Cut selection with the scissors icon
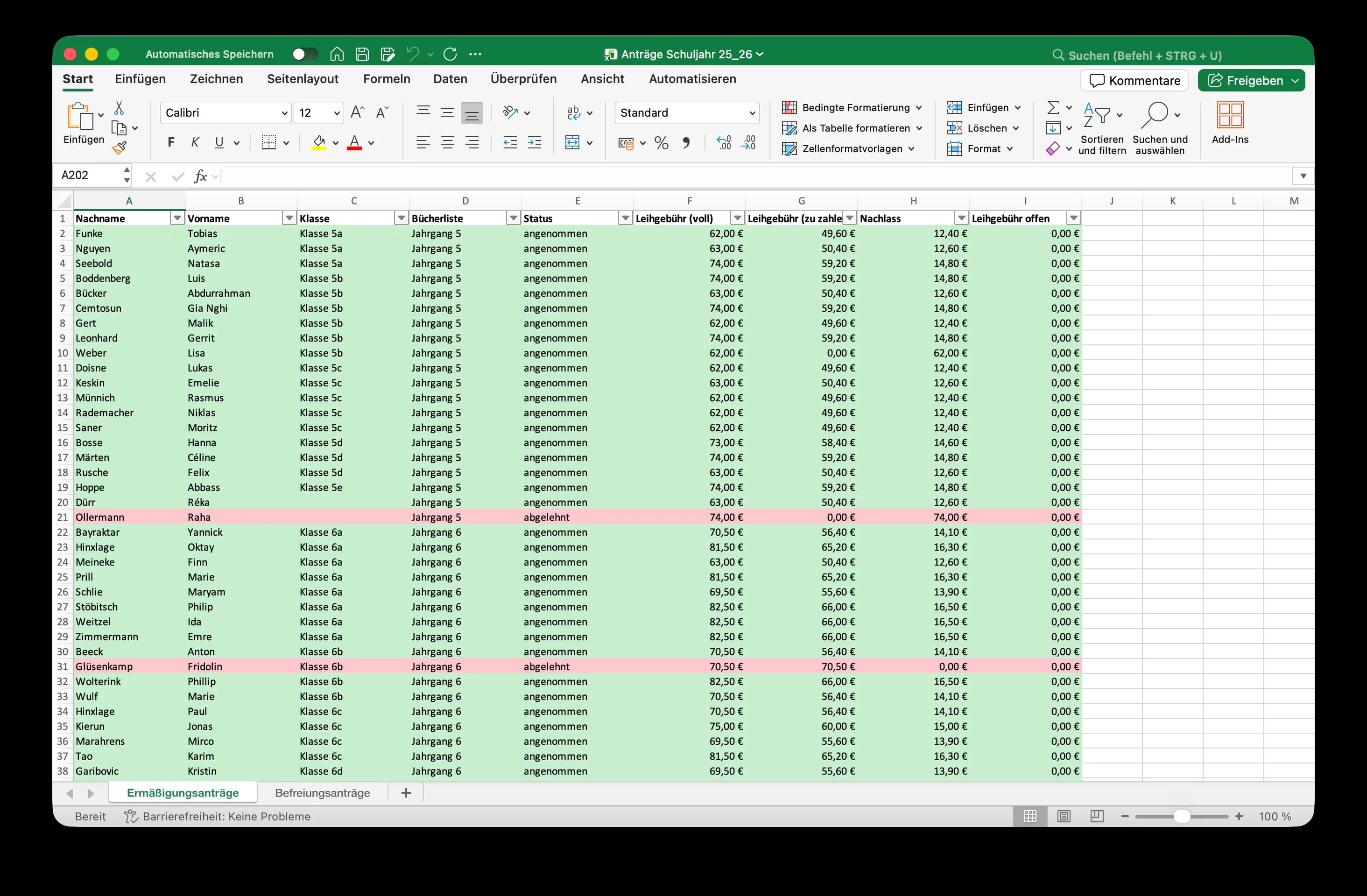 [120, 107]
